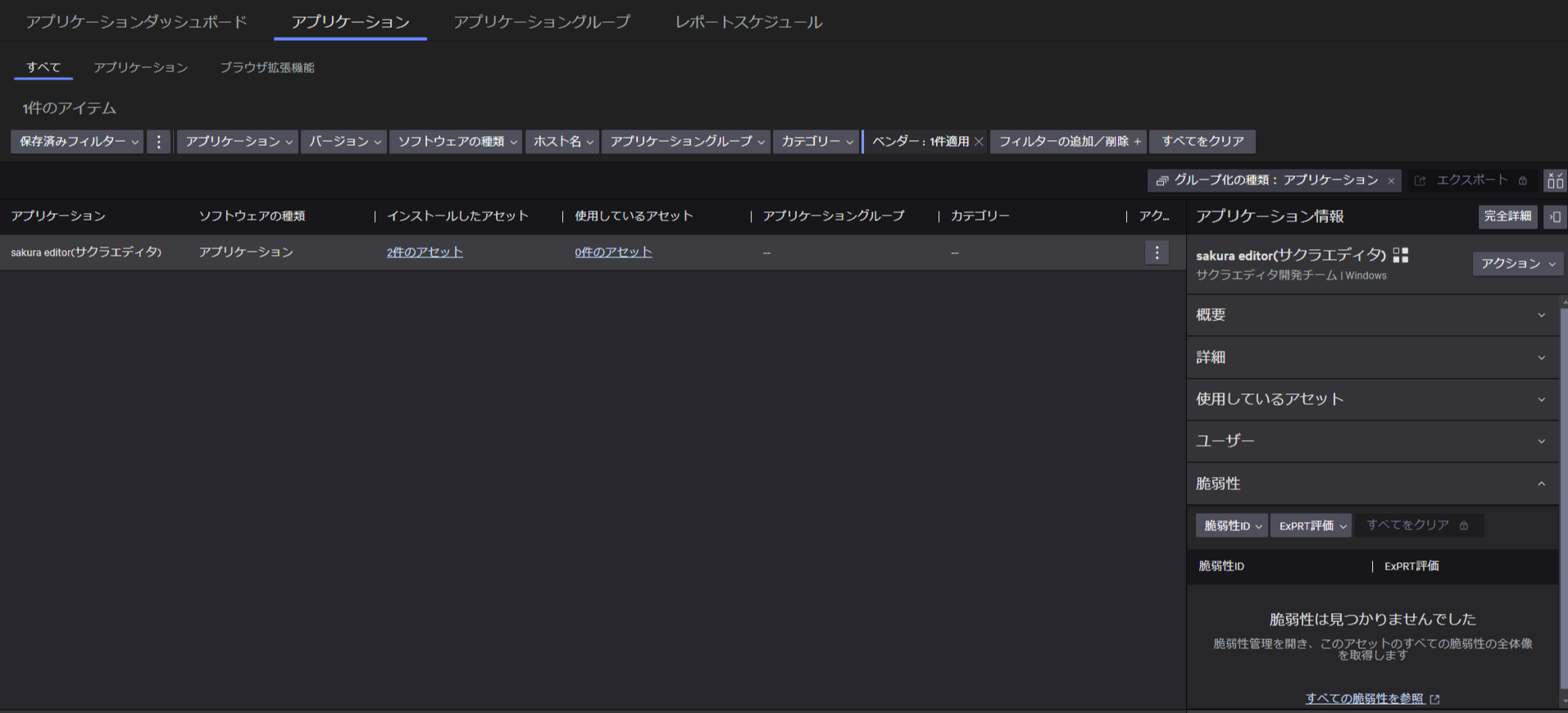The image size is (1568, 713).
Task: Click the カテゴリー column header
Action: [980, 216]
